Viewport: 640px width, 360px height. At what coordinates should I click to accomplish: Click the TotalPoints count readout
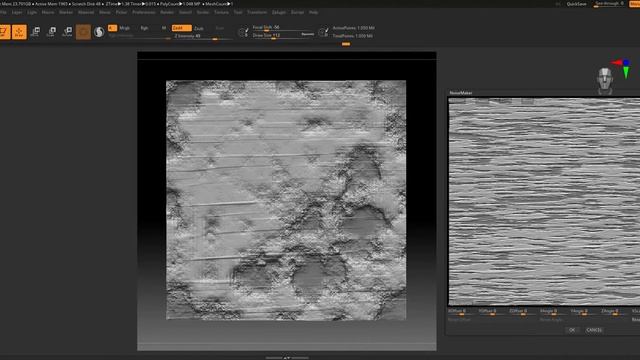352,36
